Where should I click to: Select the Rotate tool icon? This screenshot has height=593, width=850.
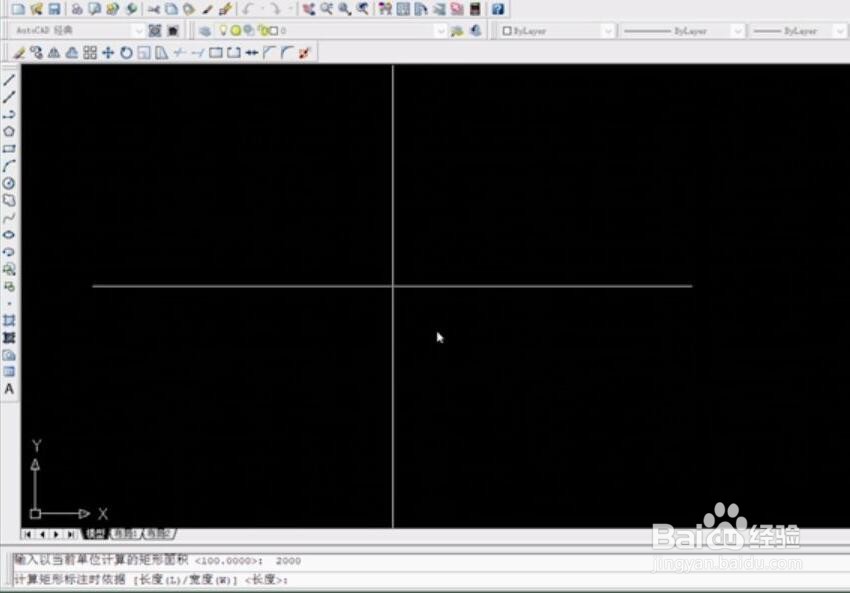(126, 53)
